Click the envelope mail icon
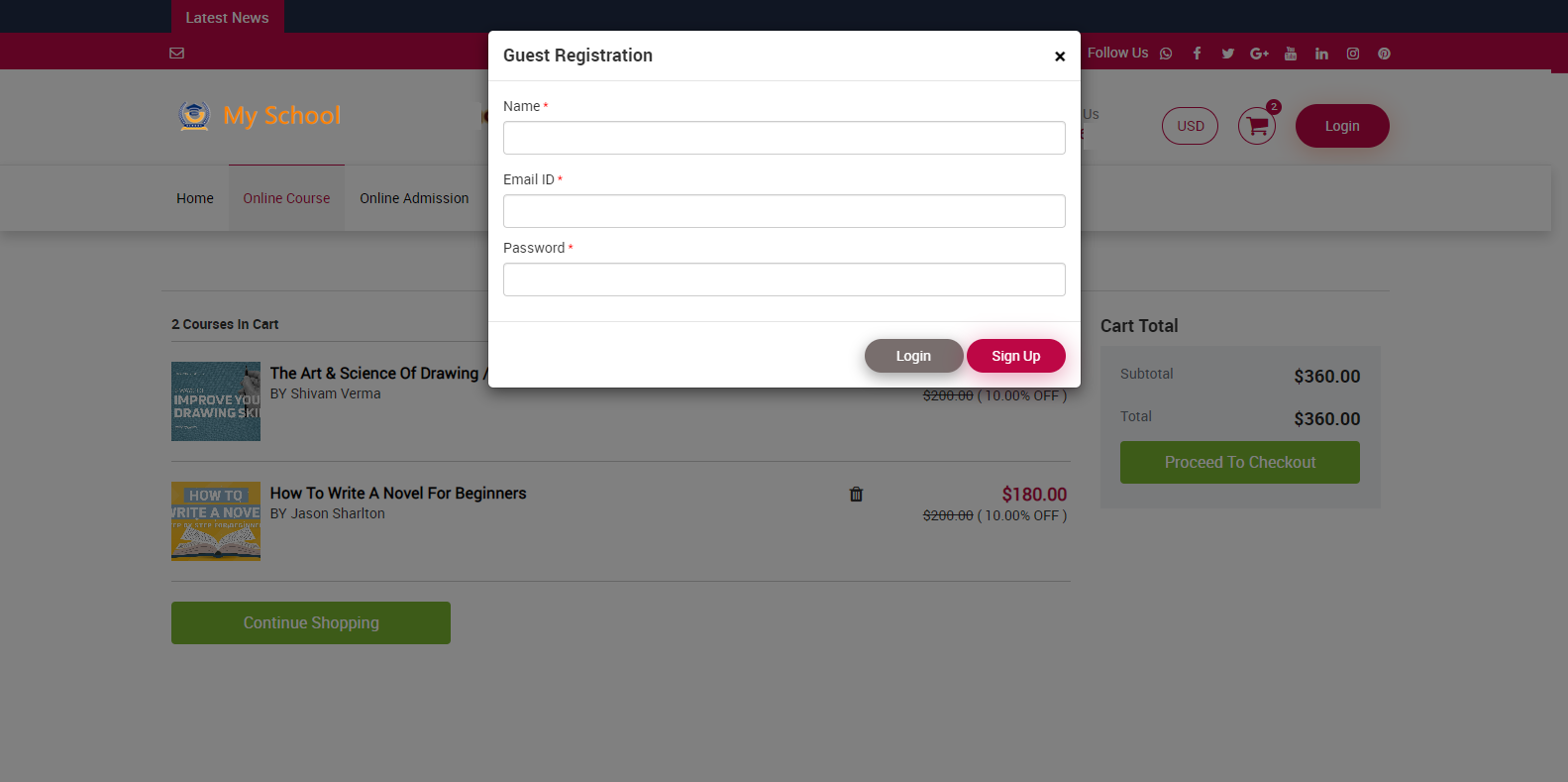The width and height of the screenshot is (1568, 782). click(x=177, y=53)
